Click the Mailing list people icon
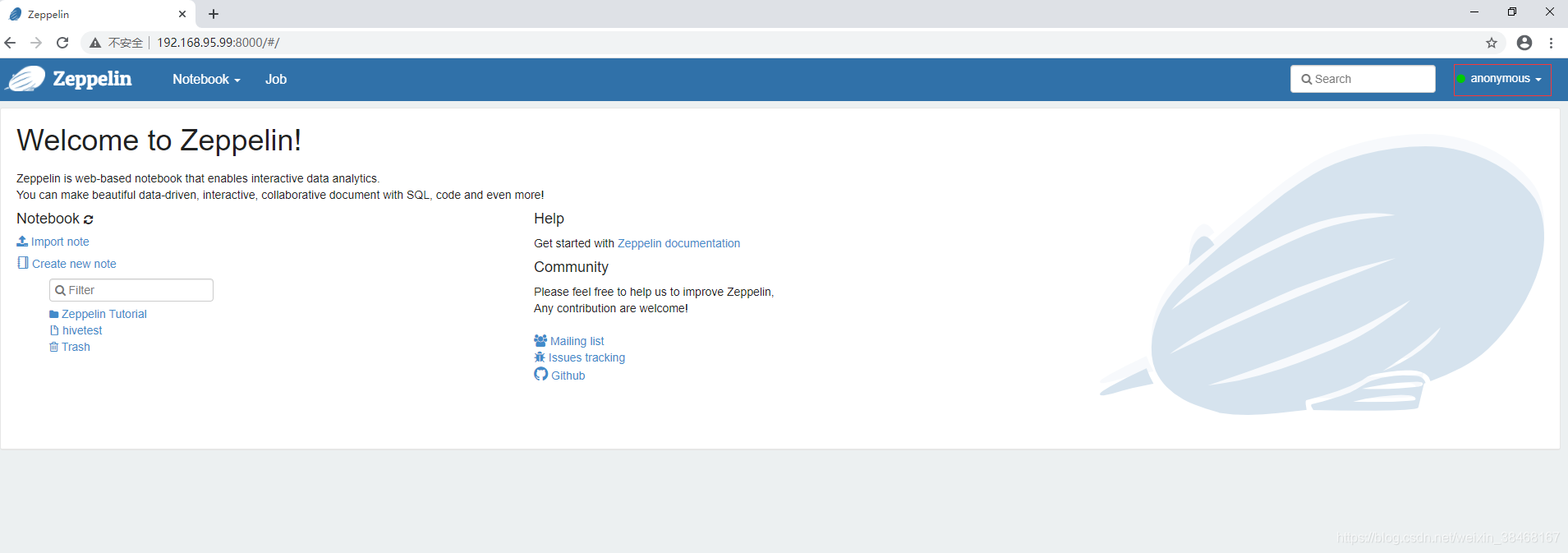Image resolution: width=1568 pixels, height=553 pixels. coord(540,340)
